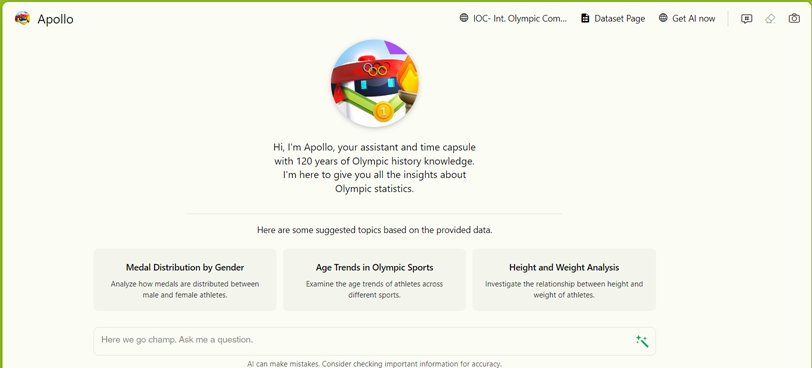Choose the Age Trends in Olympic Sports card

tap(374, 280)
